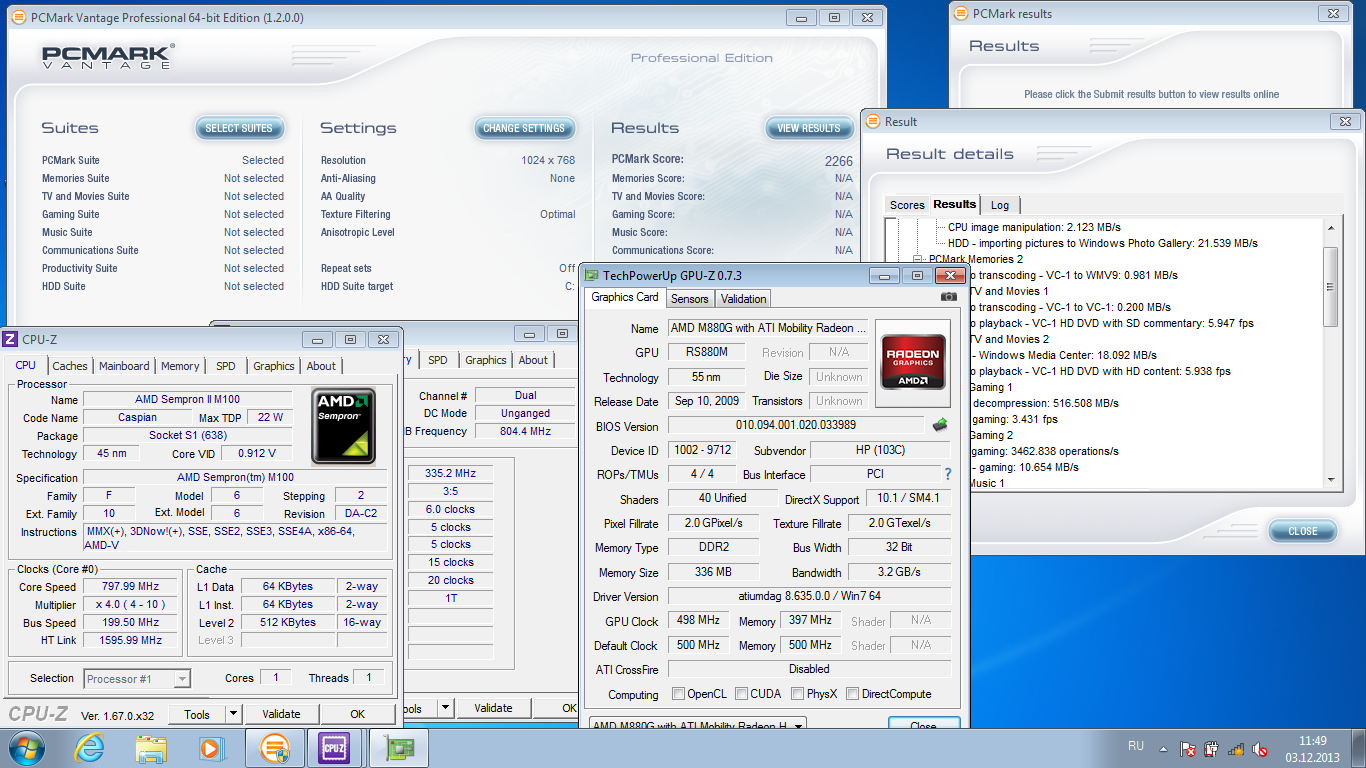Save the BIOS using the green chip icon
Viewport: 1366px width, 768px height.
[940, 425]
